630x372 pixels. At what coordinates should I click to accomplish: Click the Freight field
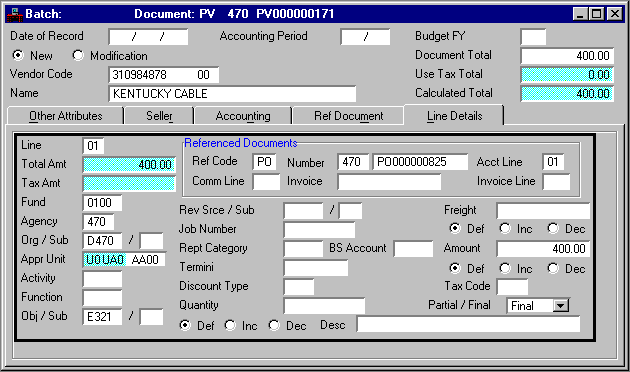544,211
